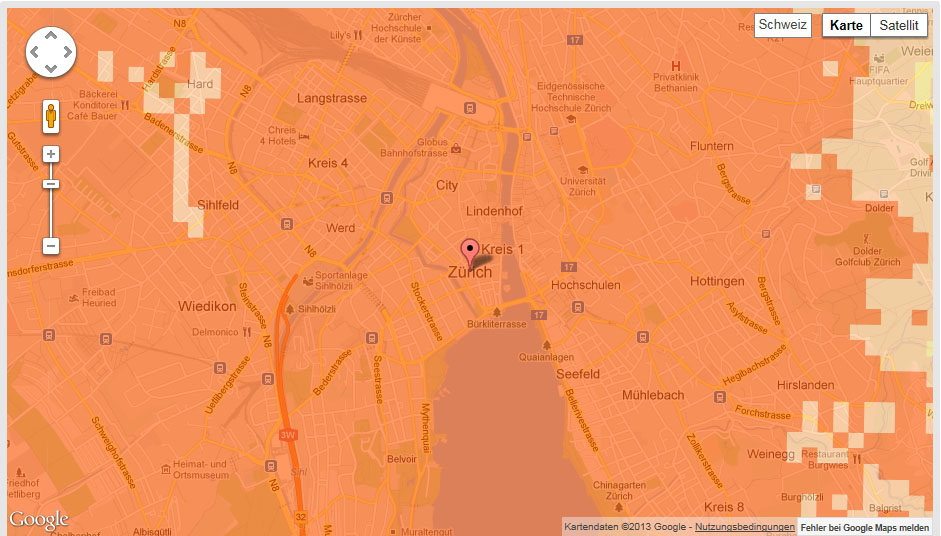Click the Langstrasse label

click(332, 98)
